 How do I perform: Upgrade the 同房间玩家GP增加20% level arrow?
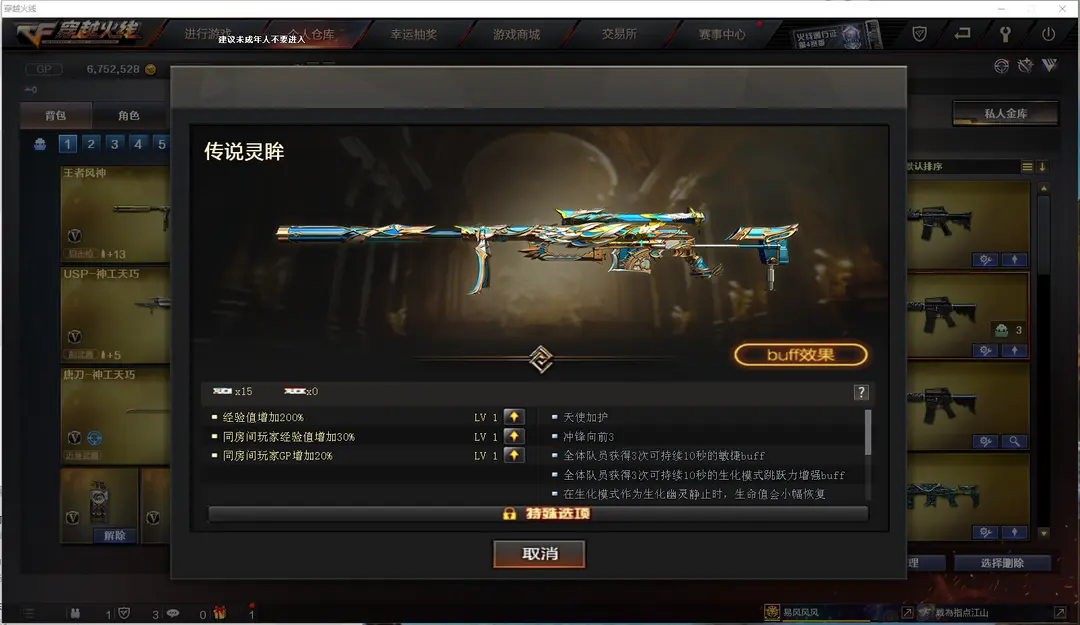(514, 455)
